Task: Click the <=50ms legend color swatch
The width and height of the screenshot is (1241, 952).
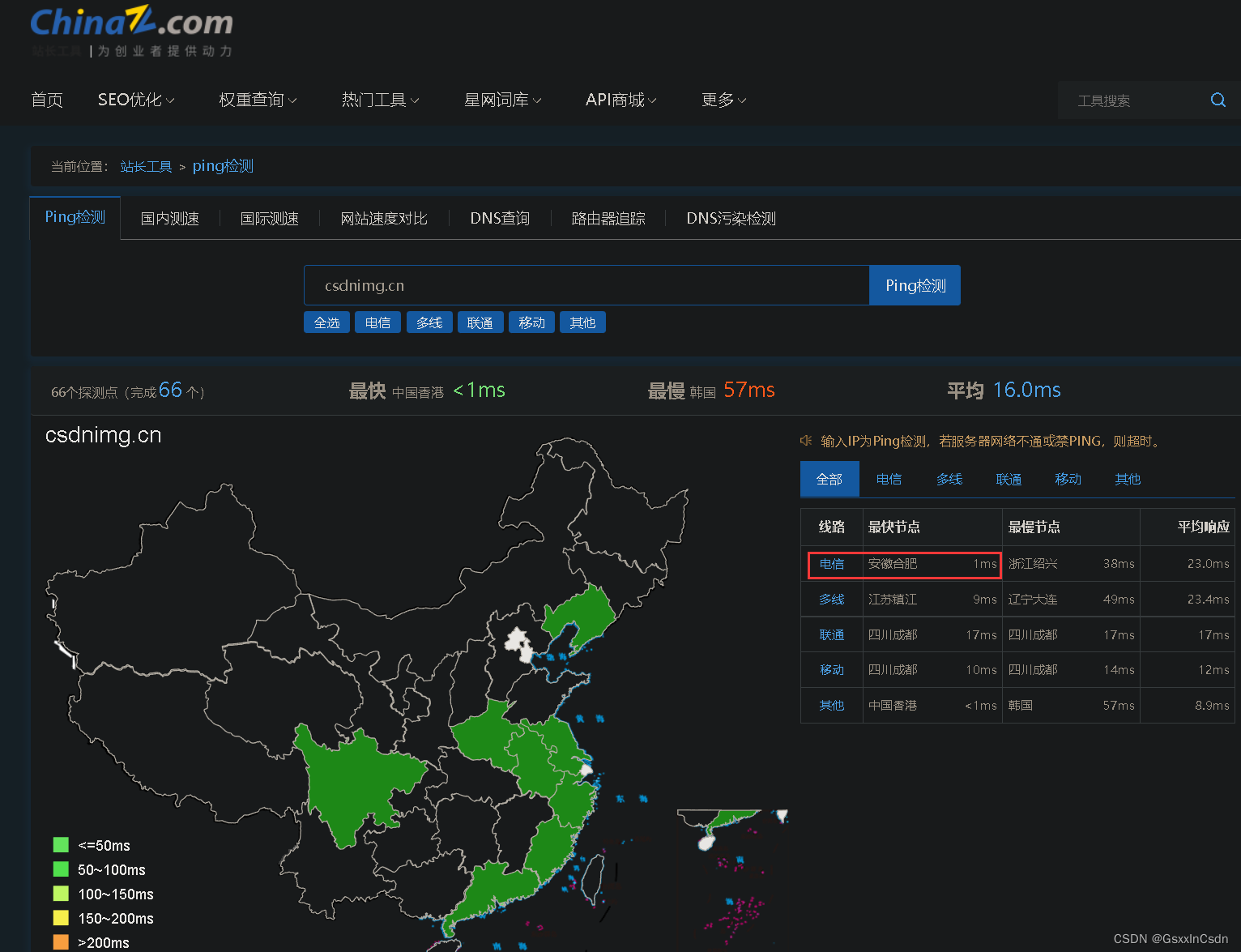Action: coord(61,845)
